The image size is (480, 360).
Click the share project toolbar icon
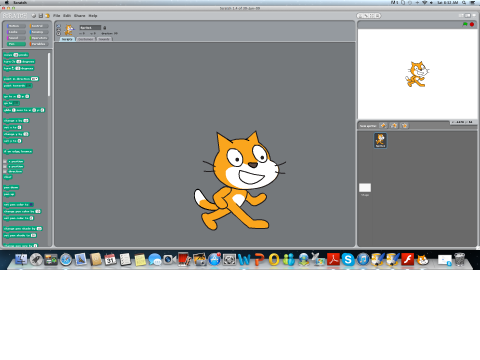click(x=47, y=16)
